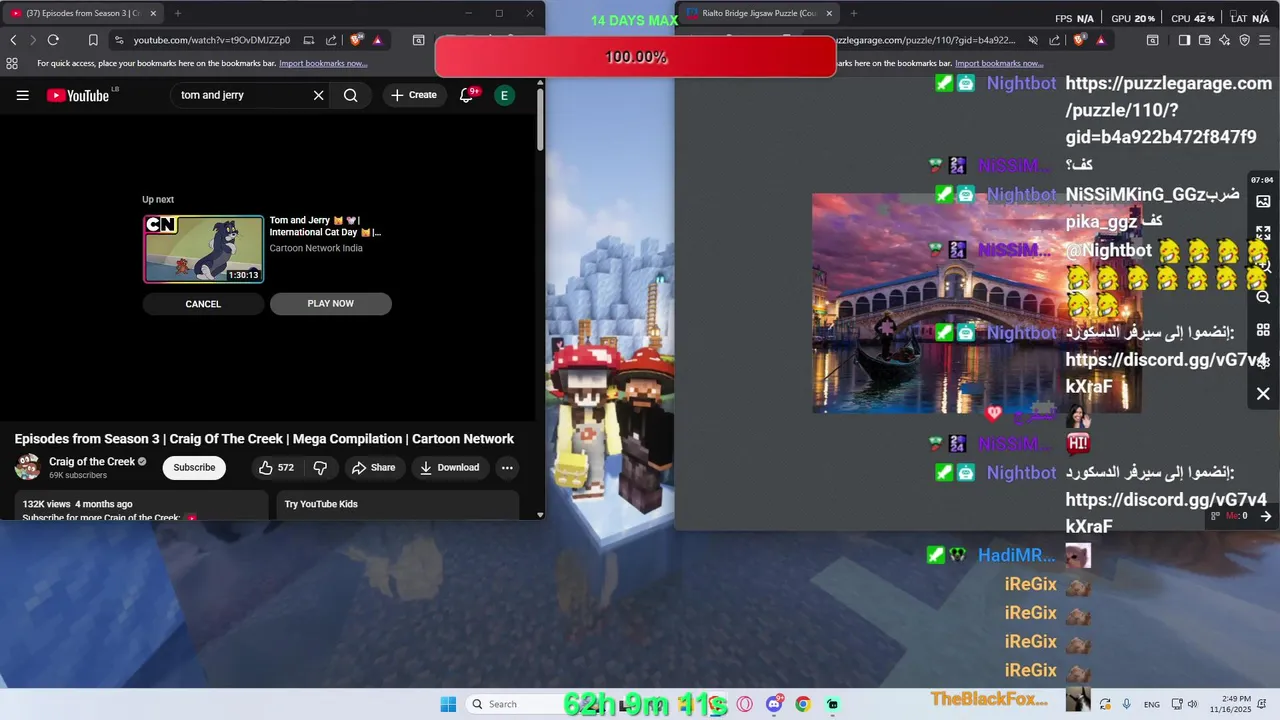This screenshot has height=720, width=1280.
Task: Focus the YouTube search input field
Action: click(240, 95)
